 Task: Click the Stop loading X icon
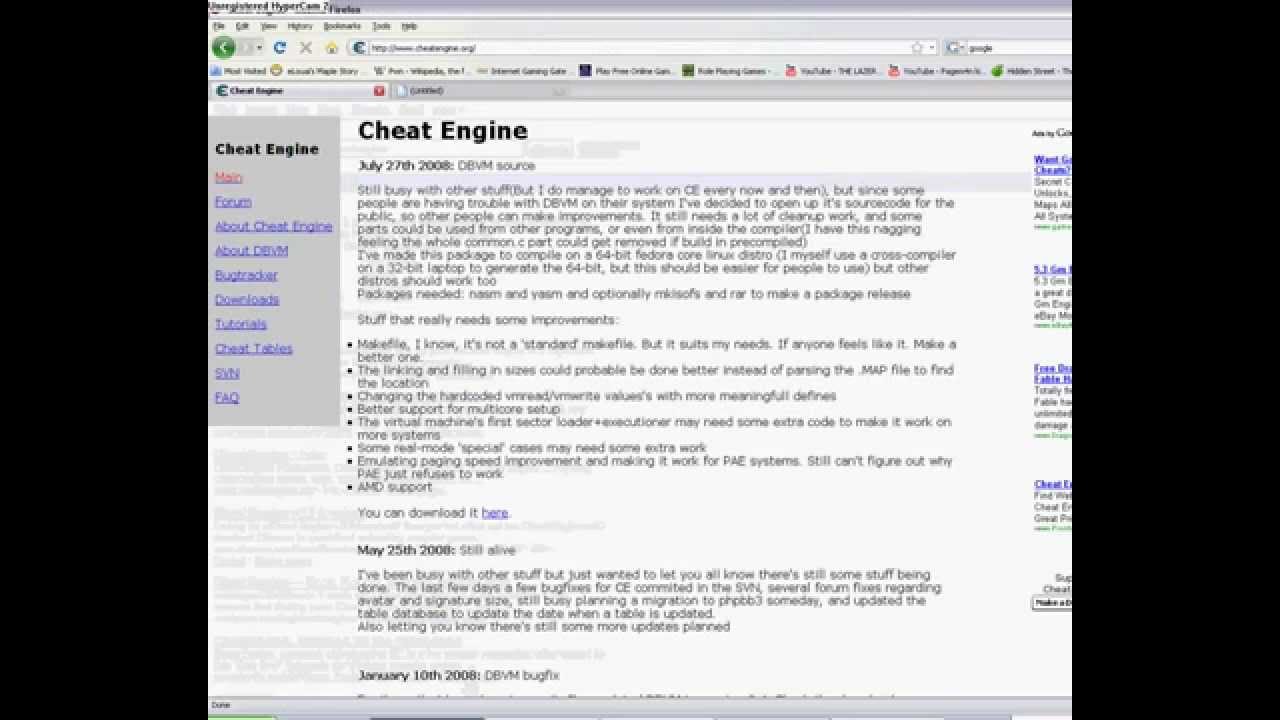click(306, 47)
